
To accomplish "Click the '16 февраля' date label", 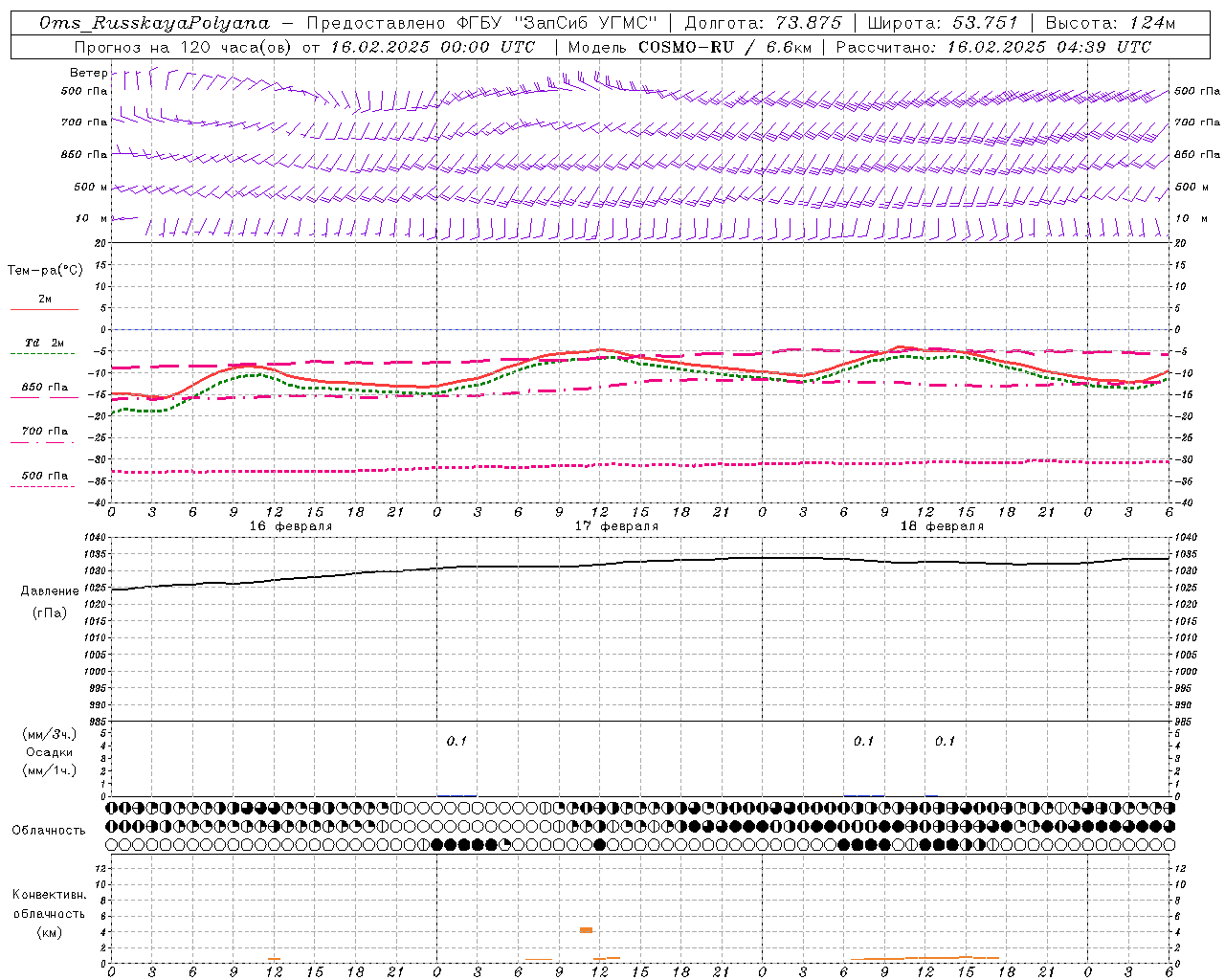I will 291,526.
